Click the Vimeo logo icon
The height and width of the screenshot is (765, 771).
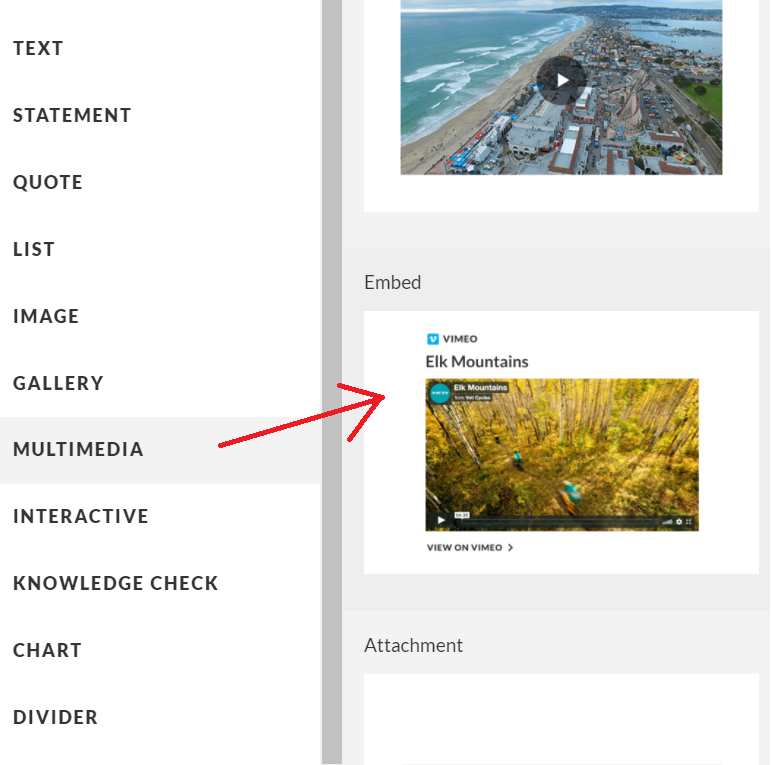coord(433,339)
